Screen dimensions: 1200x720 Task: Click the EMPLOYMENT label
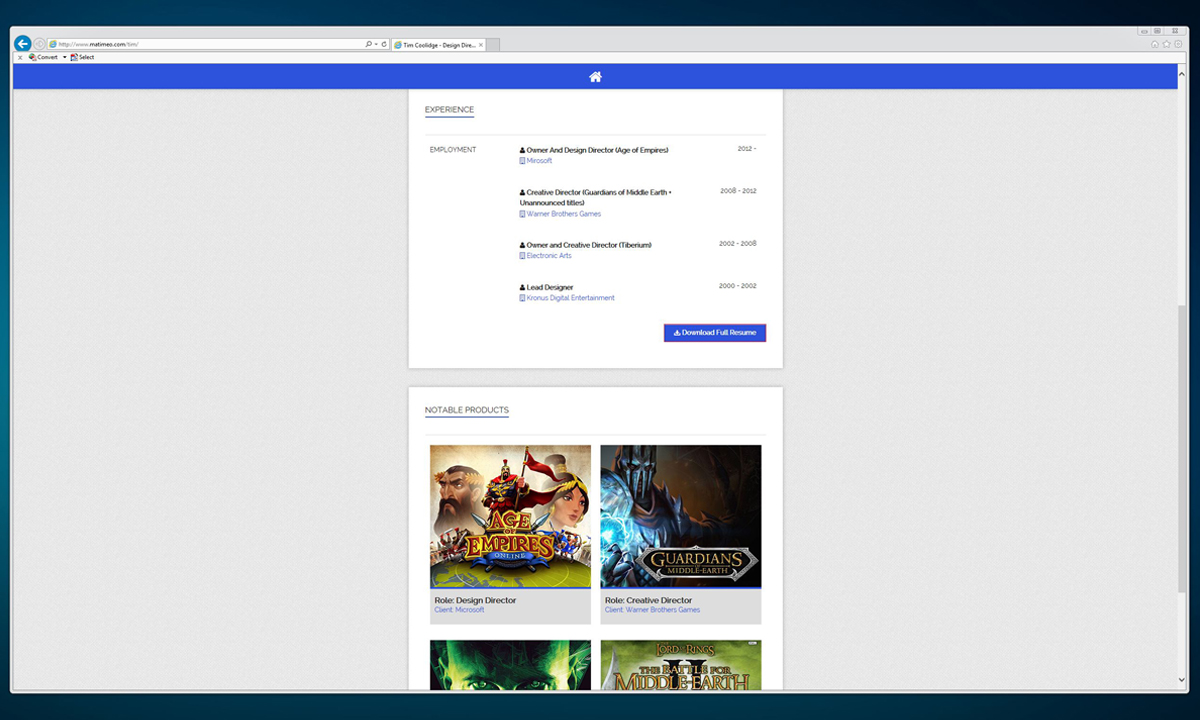tap(453, 150)
